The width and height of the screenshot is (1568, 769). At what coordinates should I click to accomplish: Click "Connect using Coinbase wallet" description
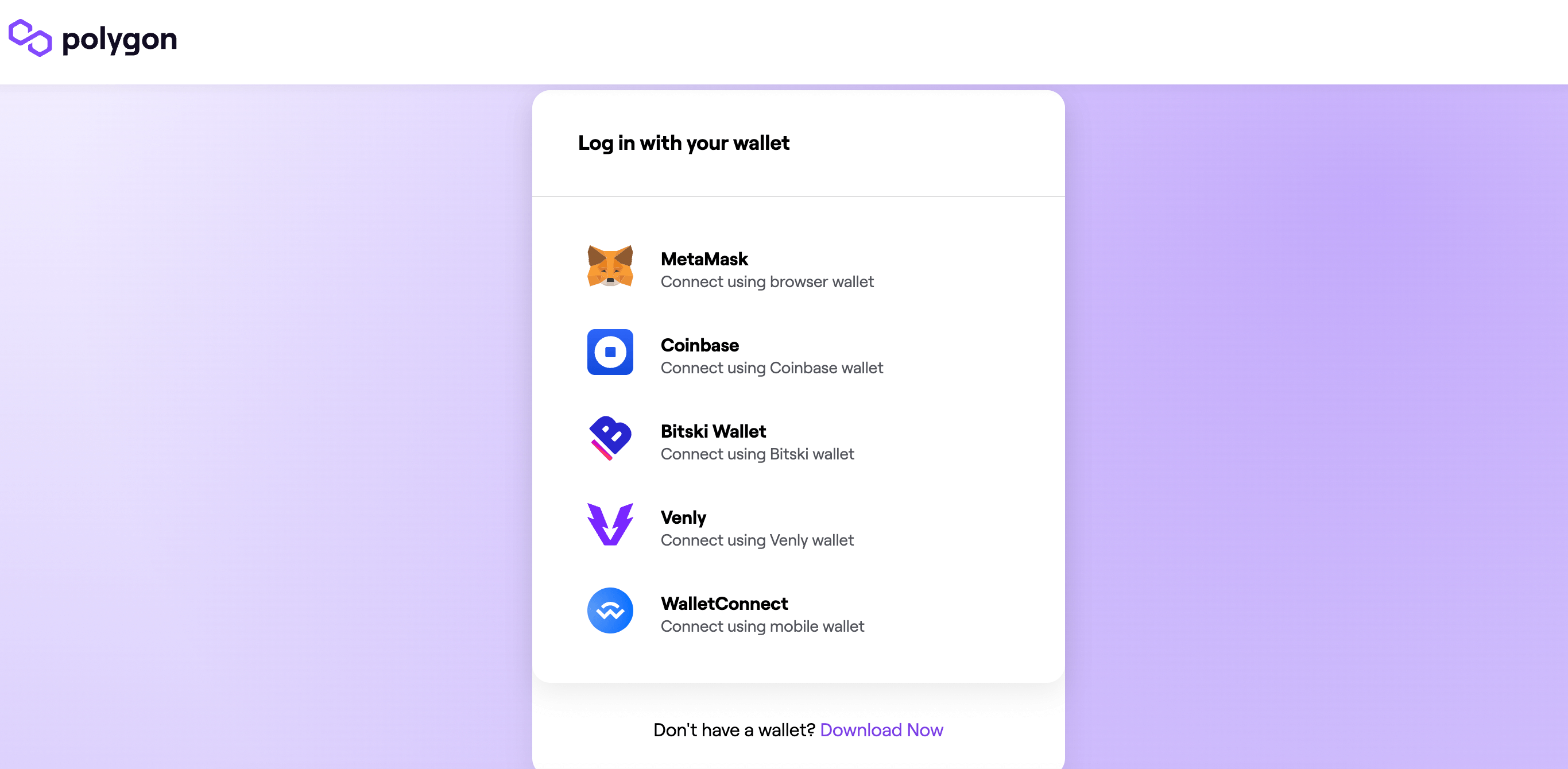[x=771, y=368]
